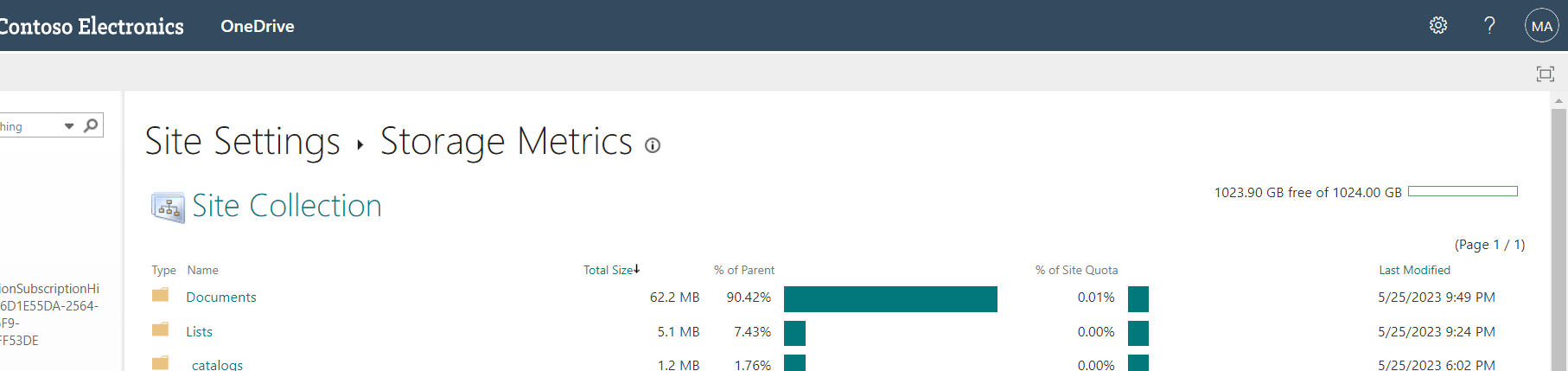Click the search input field
Image resolution: width=1568 pixels, height=371 pixels.
[30, 126]
